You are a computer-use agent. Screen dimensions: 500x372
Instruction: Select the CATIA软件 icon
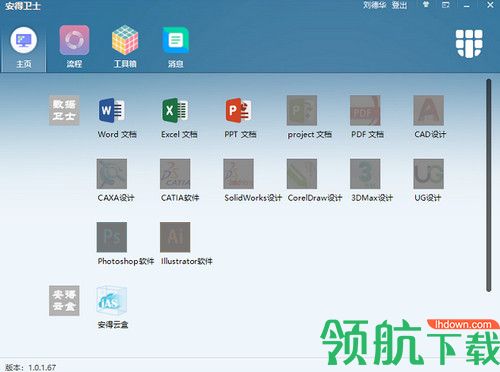[175, 174]
